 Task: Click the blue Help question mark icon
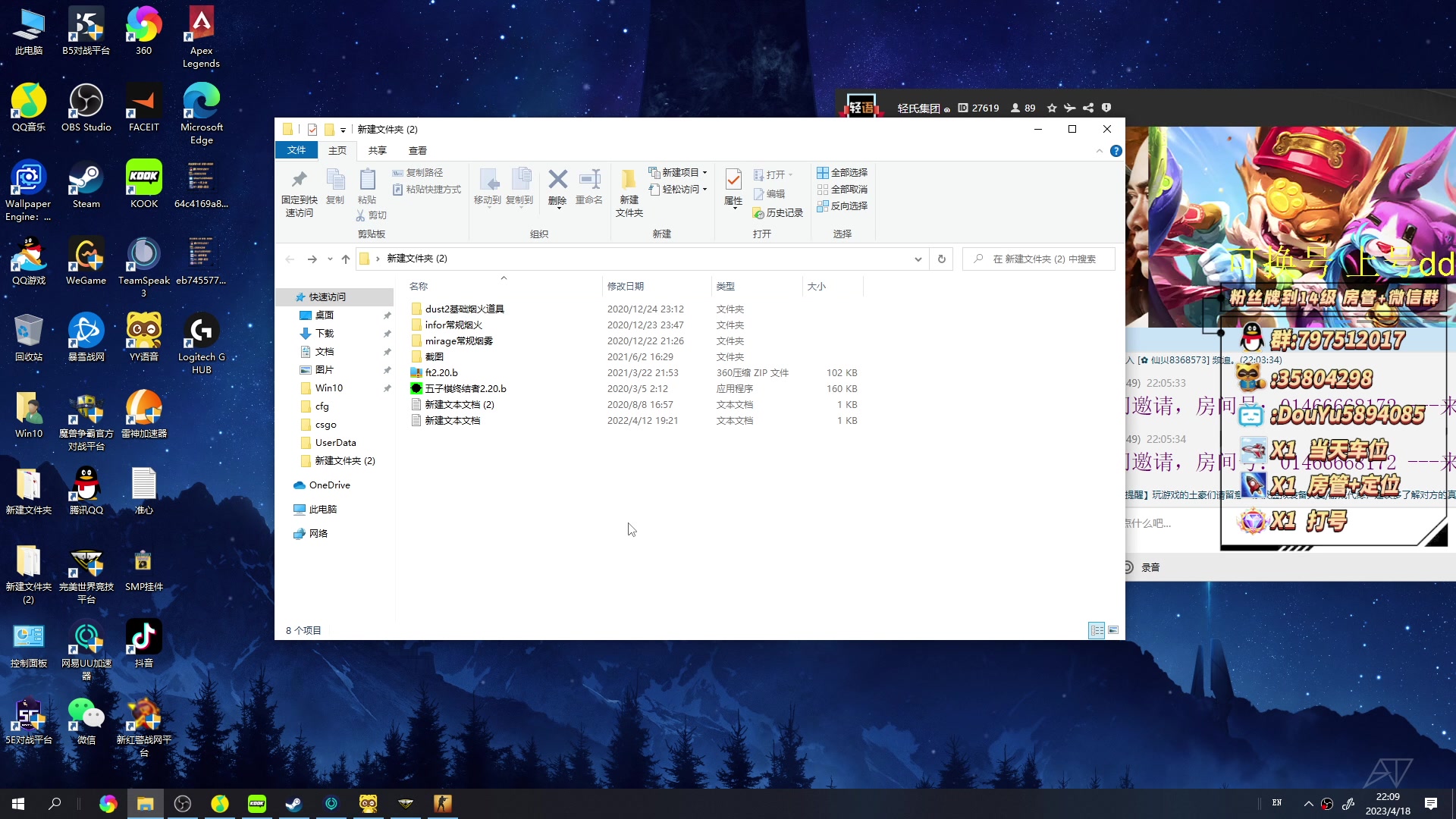coord(1116,151)
